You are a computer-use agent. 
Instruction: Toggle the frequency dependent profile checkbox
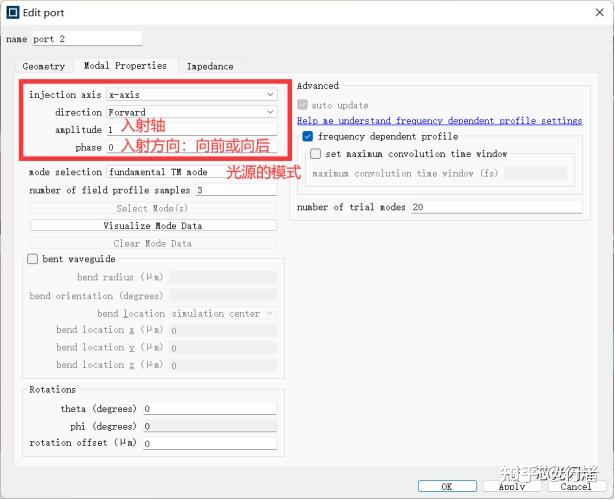308,136
